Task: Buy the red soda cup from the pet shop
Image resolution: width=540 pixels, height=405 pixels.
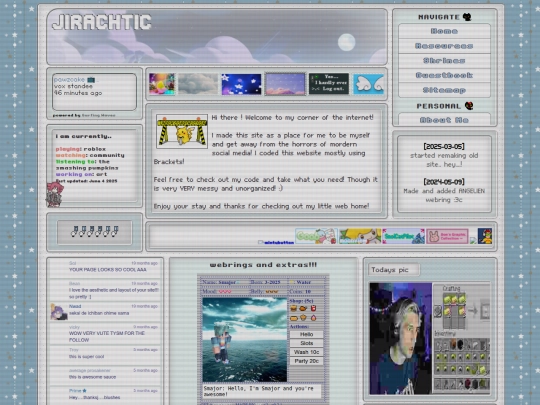Action: [313, 309]
